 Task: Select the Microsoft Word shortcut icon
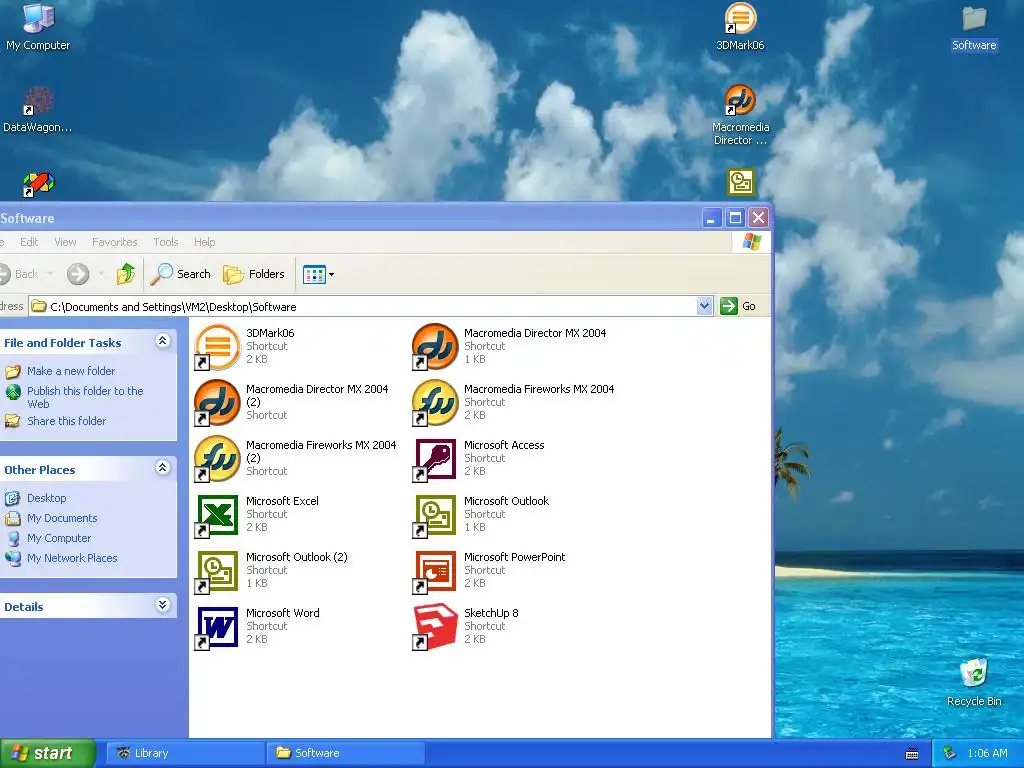[217, 627]
